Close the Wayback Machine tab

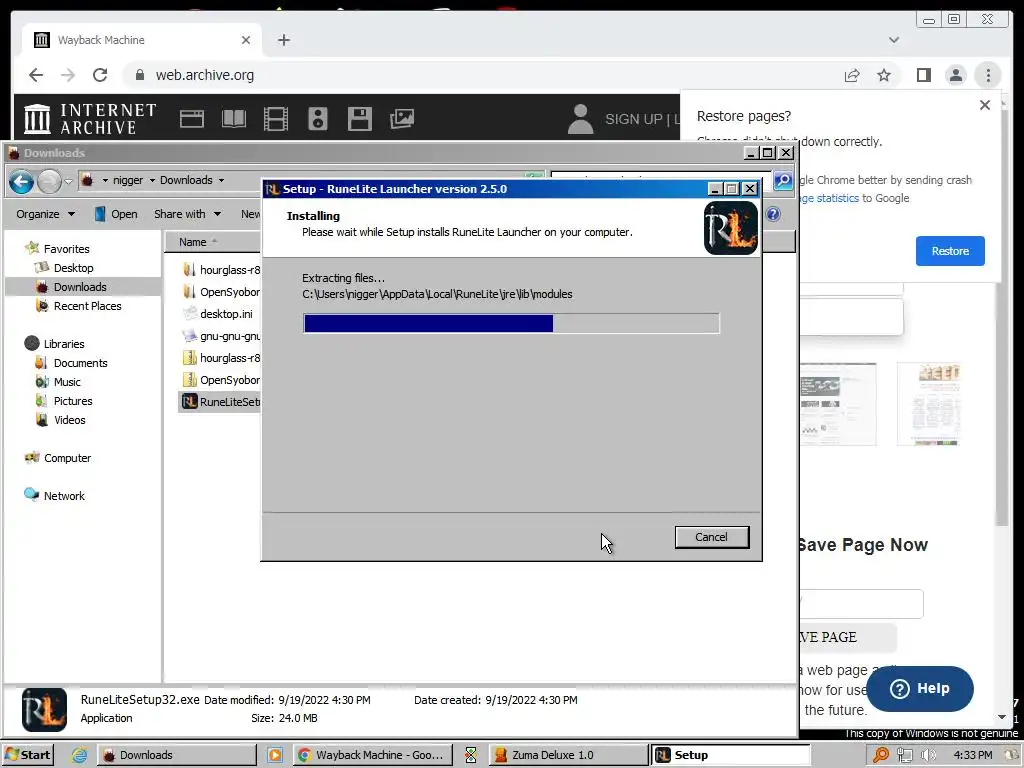pyautogui.click(x=246, y=40)
